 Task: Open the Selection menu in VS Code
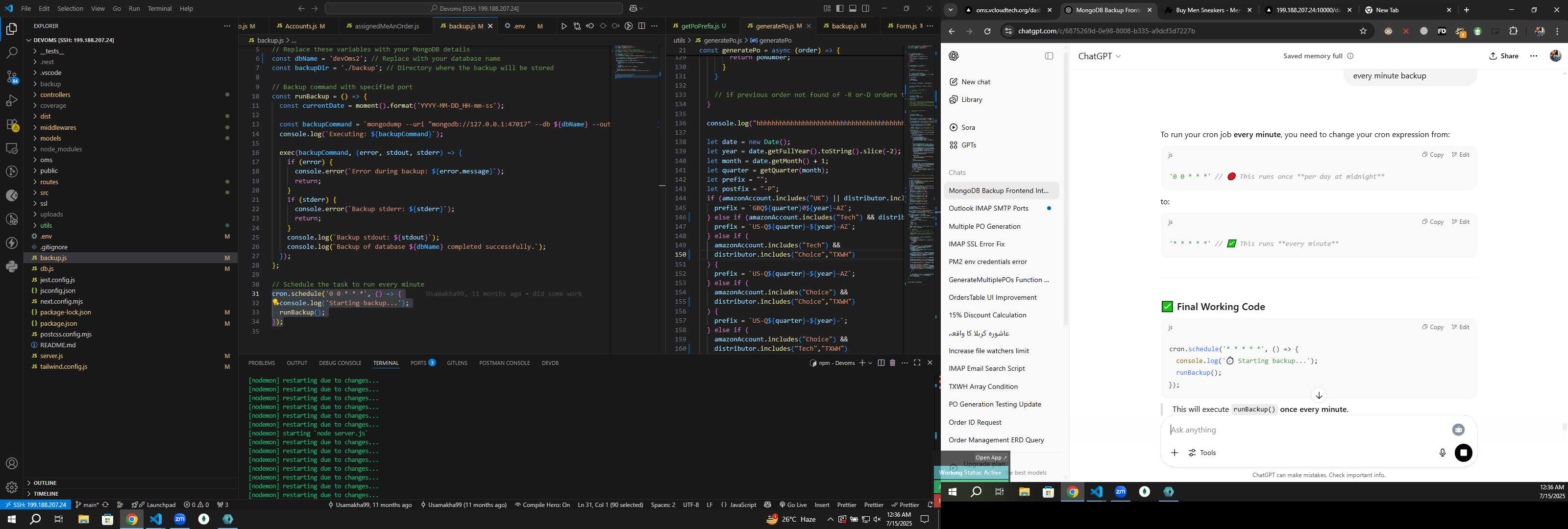70,8
